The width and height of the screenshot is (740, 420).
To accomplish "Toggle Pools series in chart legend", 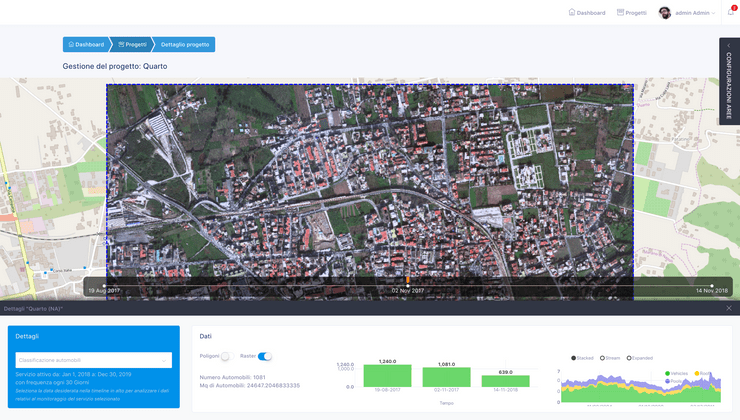I will pos(673,381).
